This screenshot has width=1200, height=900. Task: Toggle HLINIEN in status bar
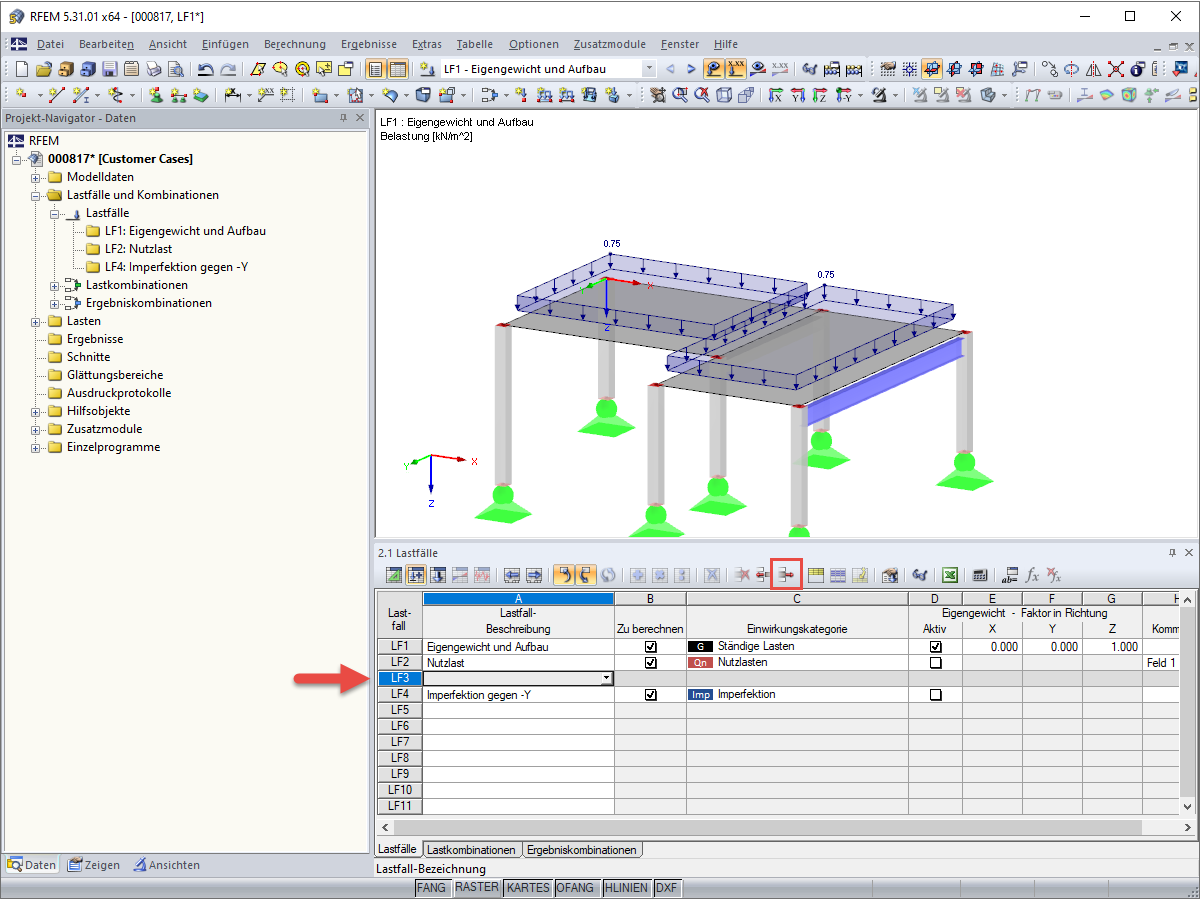coord(627,888)
